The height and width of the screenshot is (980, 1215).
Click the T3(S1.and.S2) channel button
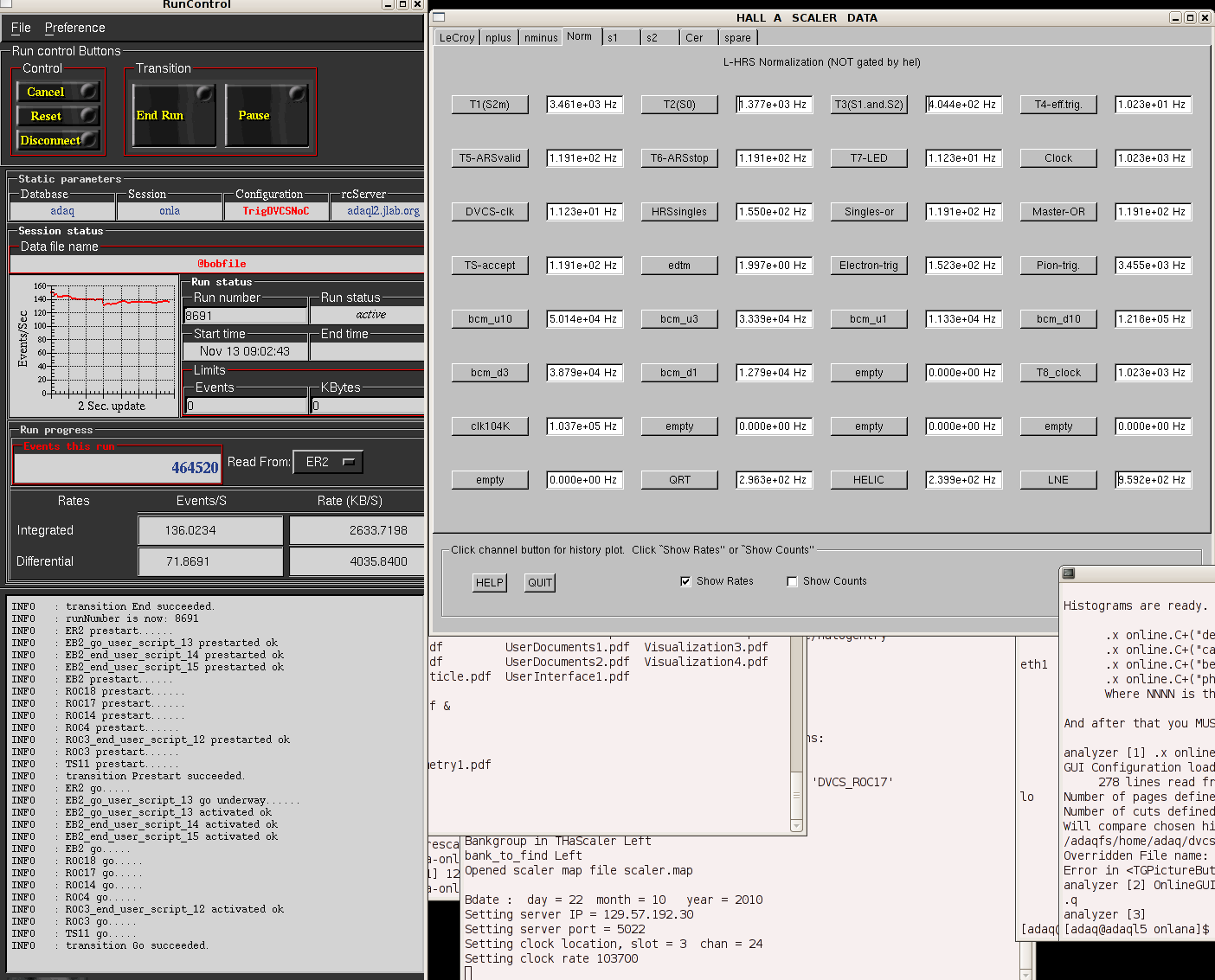(869, 105)
